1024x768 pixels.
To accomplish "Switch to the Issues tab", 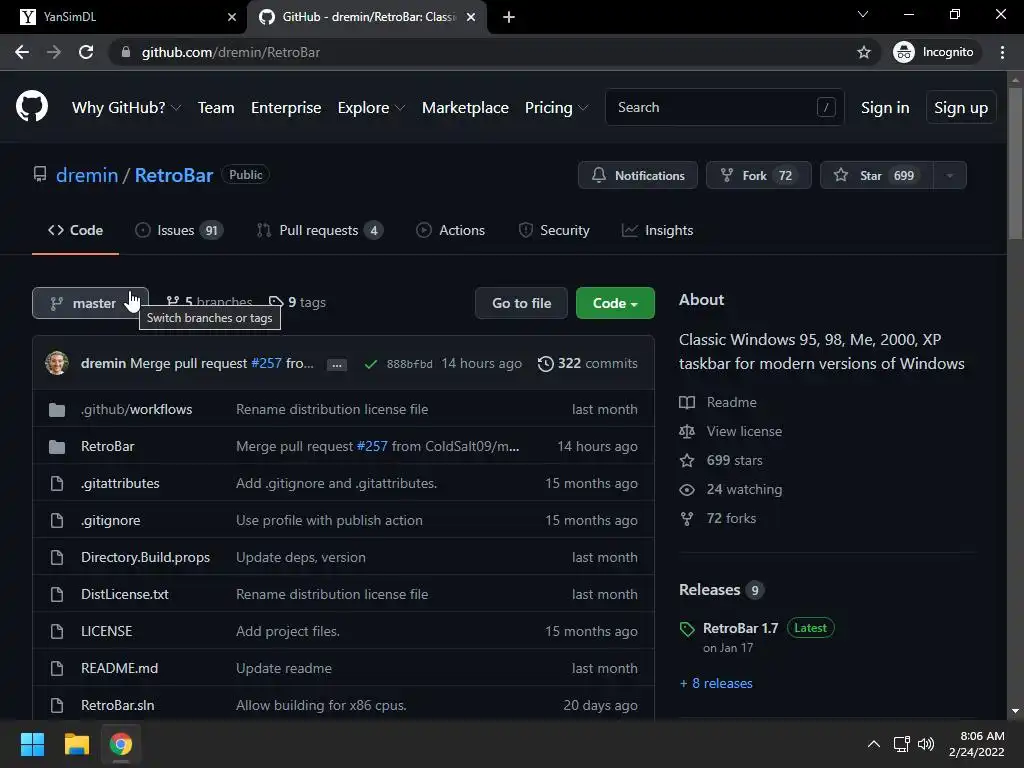I will (179, 231).
